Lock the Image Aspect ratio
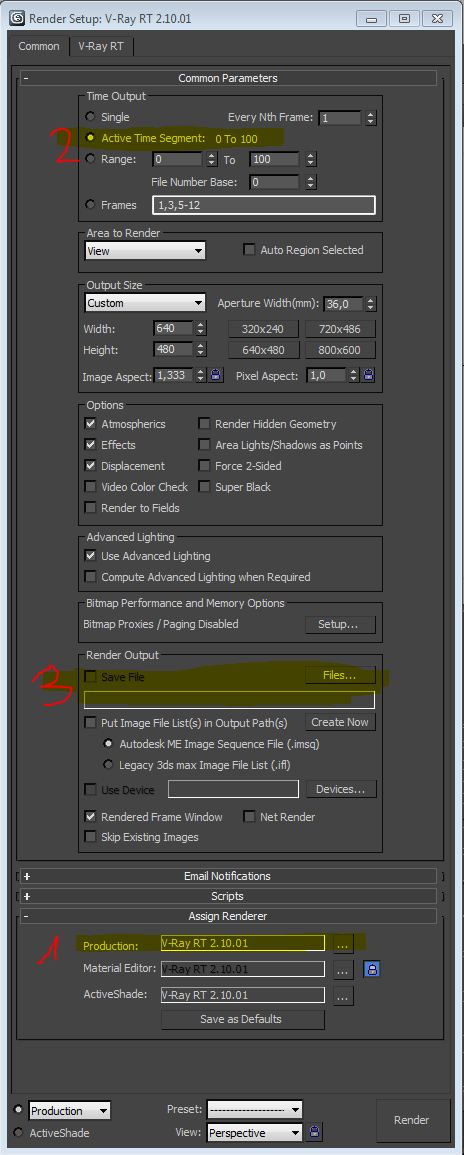 tap(216, 375)
